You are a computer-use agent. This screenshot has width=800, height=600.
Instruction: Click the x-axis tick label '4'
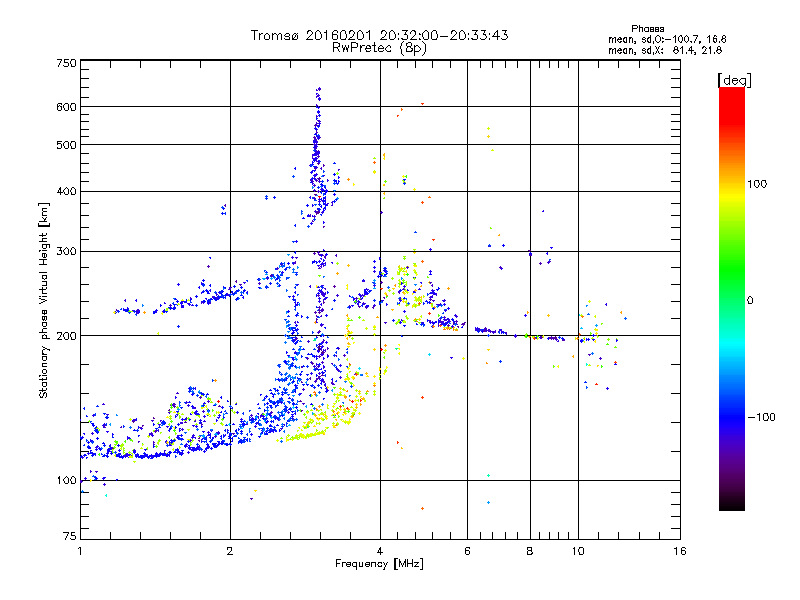(380, 551)
